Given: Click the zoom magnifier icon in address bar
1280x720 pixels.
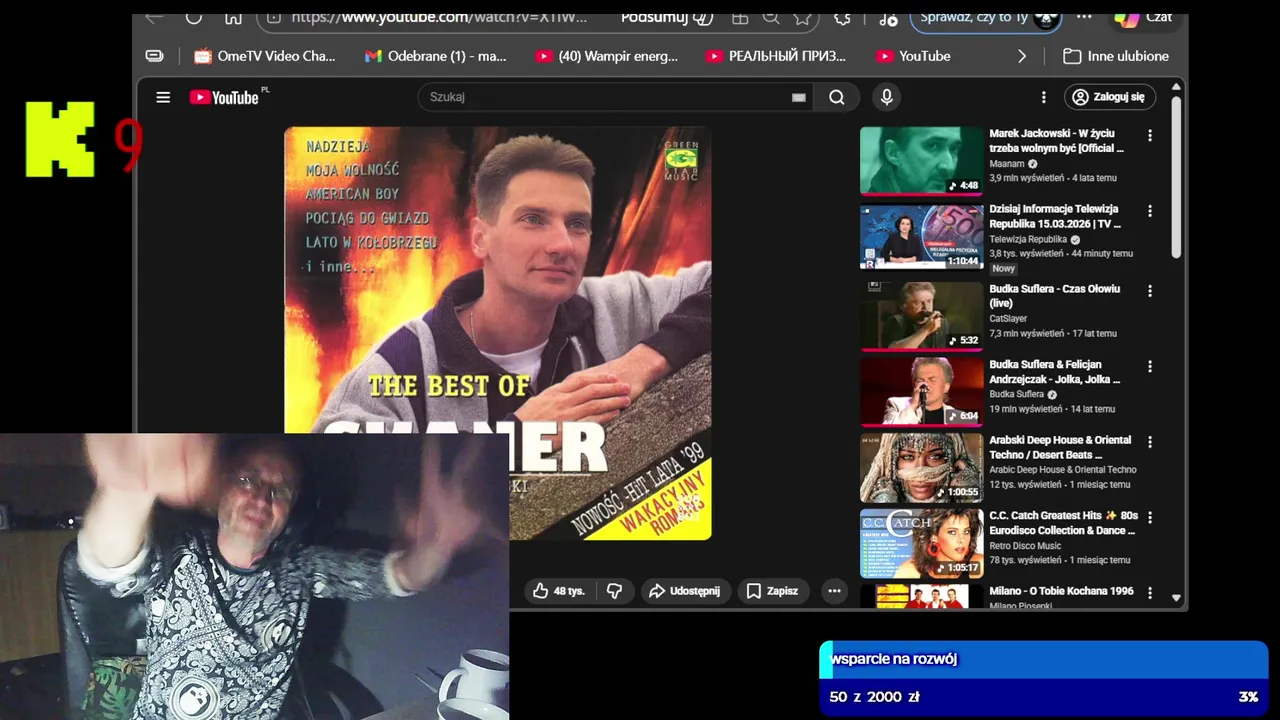Looking at the screenshot, I should 771,17.
